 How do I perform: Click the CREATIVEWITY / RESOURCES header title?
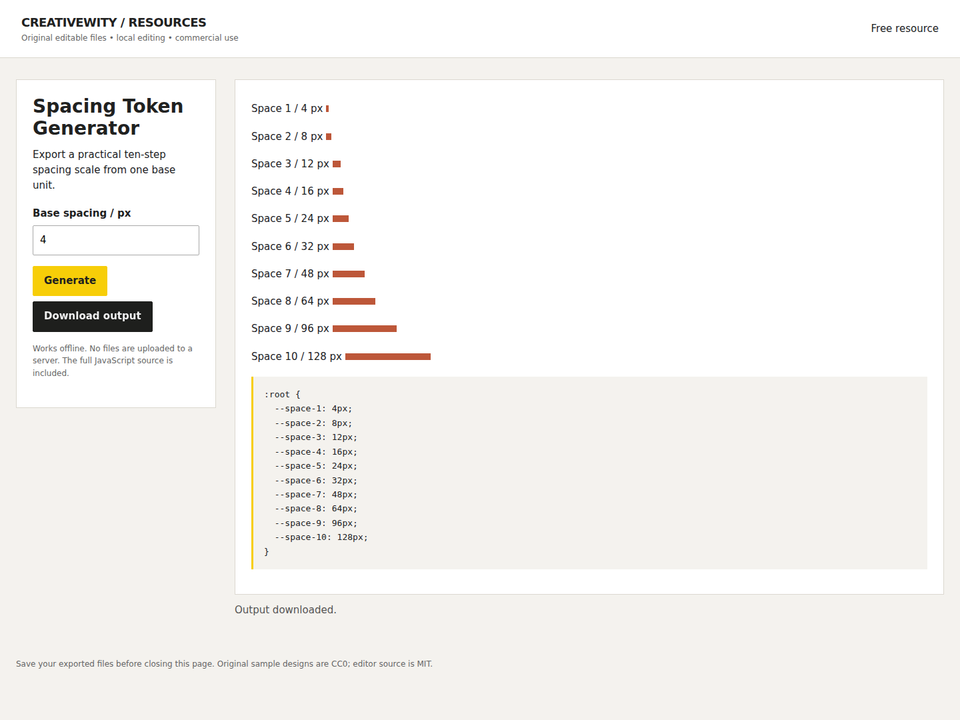[x=114, y=22]
